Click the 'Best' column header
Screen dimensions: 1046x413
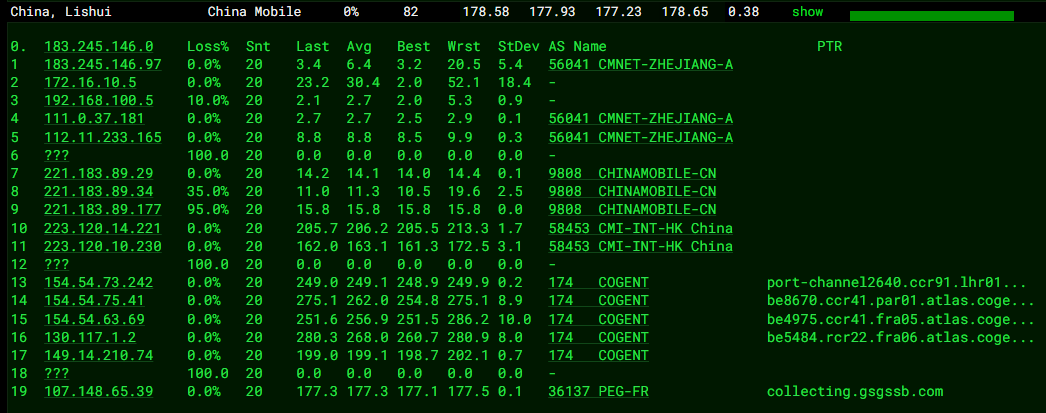click(414, 47)
